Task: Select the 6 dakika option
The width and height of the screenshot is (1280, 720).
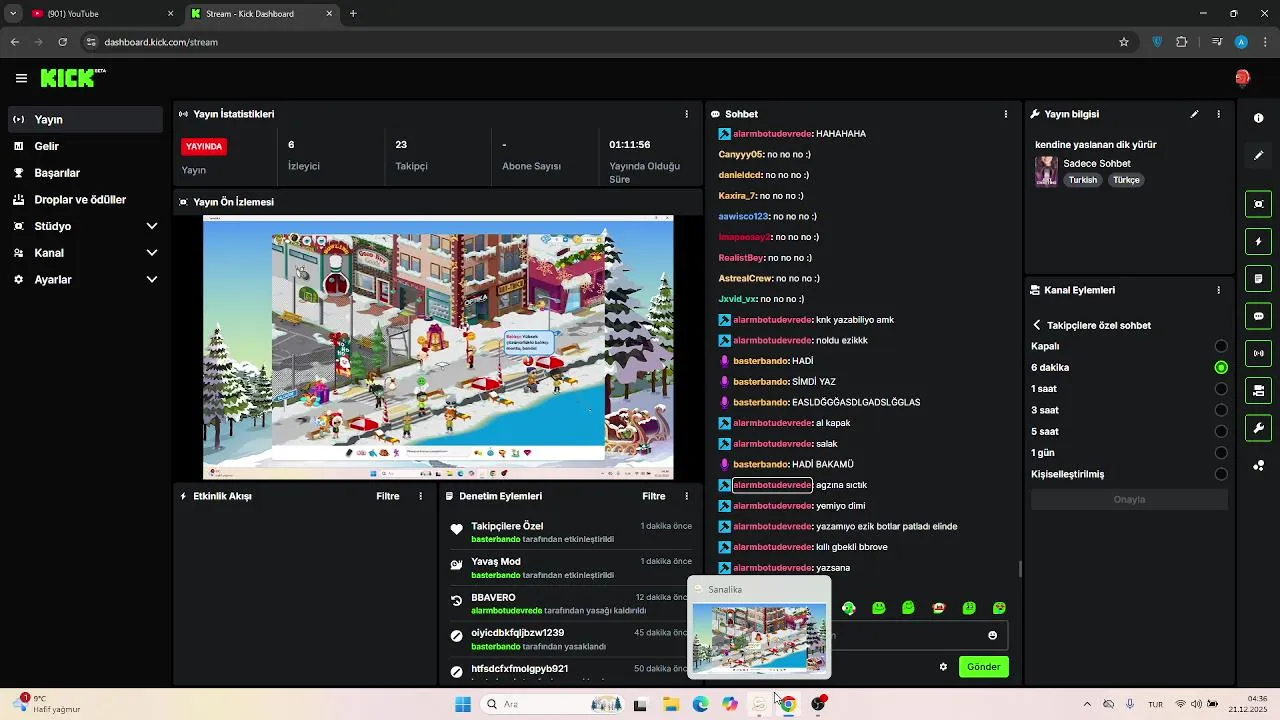Action: (x=1129, y=367)
